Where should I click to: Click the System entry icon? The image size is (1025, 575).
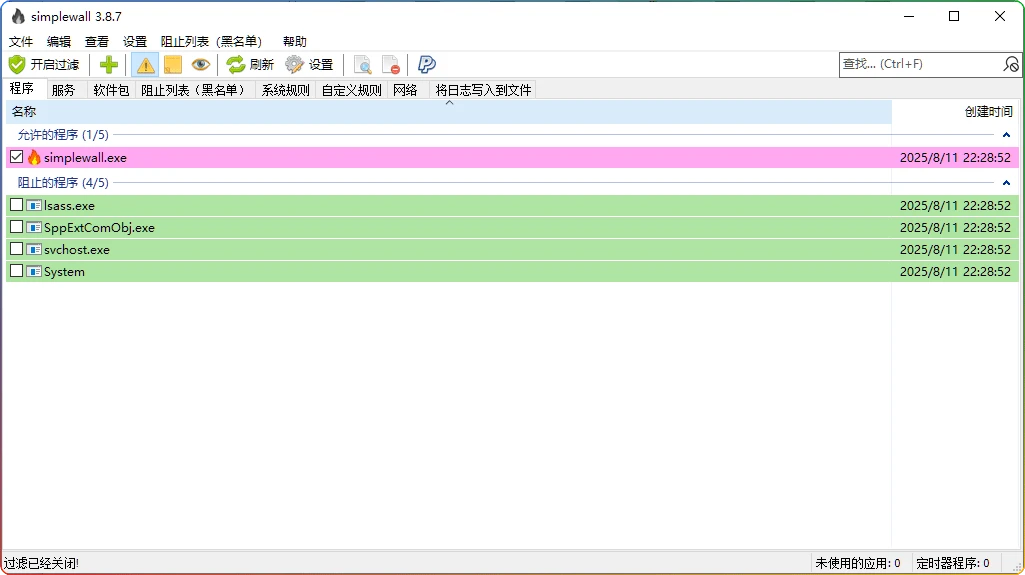(x=34, y=271)
